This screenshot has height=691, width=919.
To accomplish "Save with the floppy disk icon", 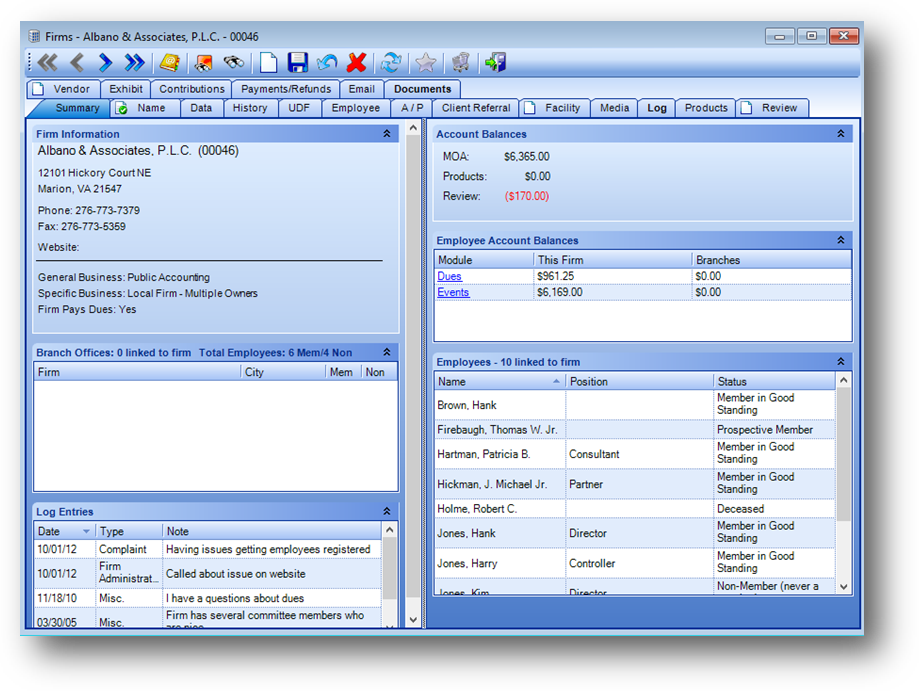I will [298, 62].
